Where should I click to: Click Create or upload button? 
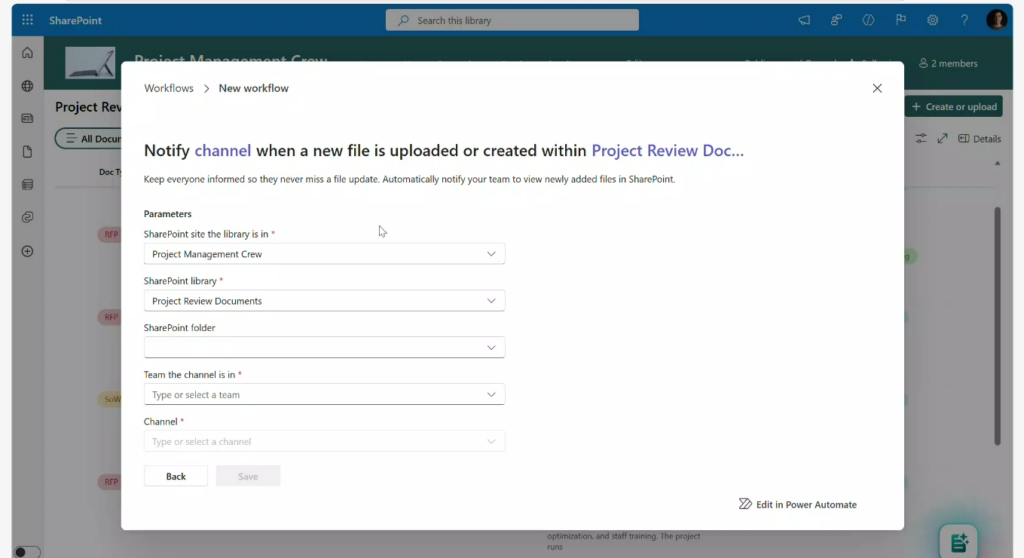[953, 107]
